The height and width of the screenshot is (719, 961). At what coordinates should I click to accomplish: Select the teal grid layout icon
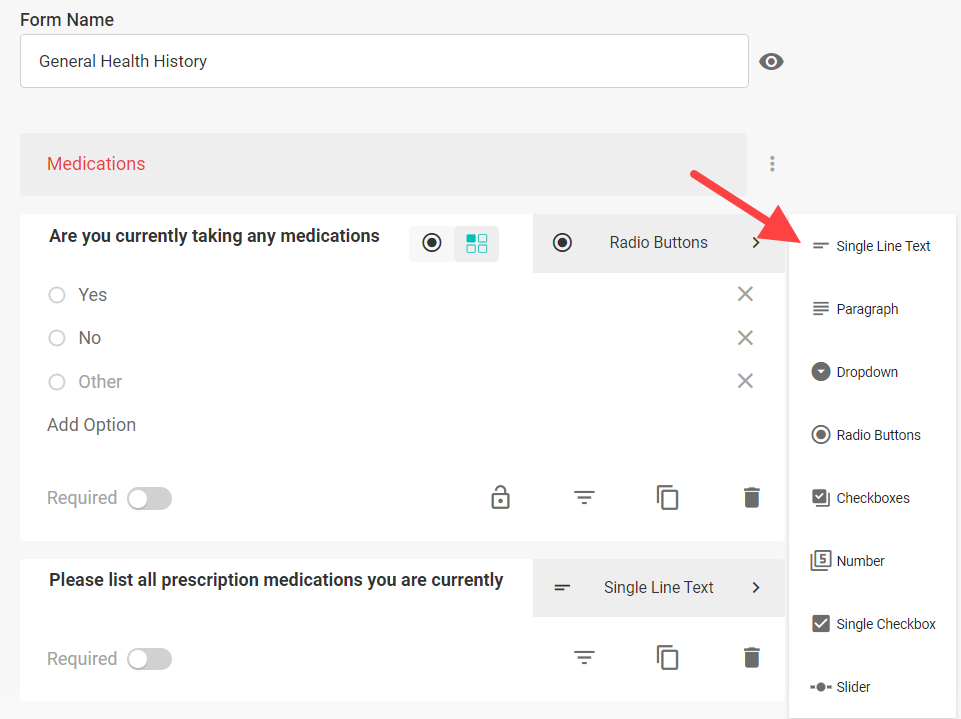pyautogui.click(x=477, y=243)
